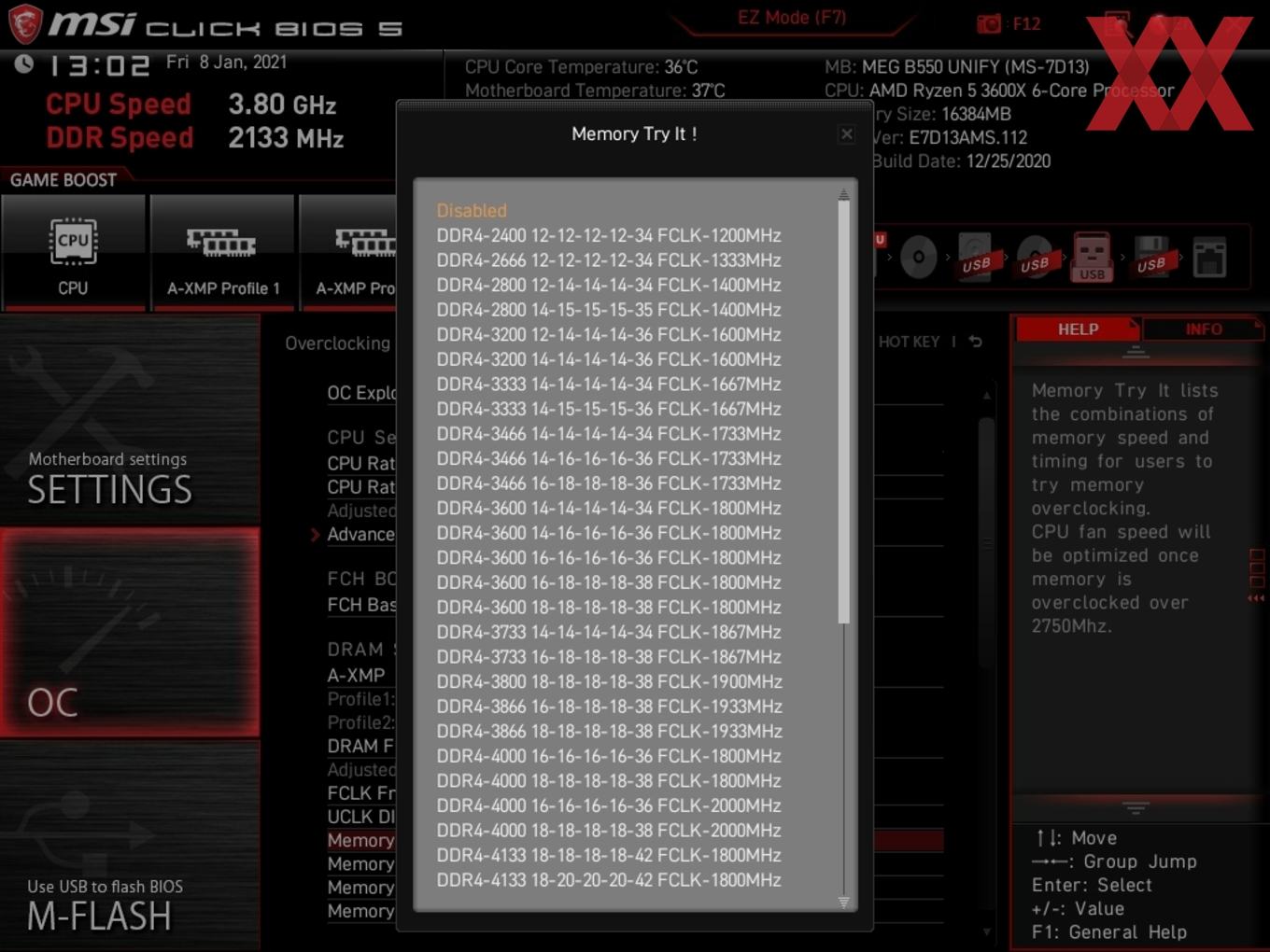Select DDR4-3466 16-18-18-18-36 FCLK-1733MHz
The width and height of the screenshot is (1270, 952).
click(x=609, y=483)
